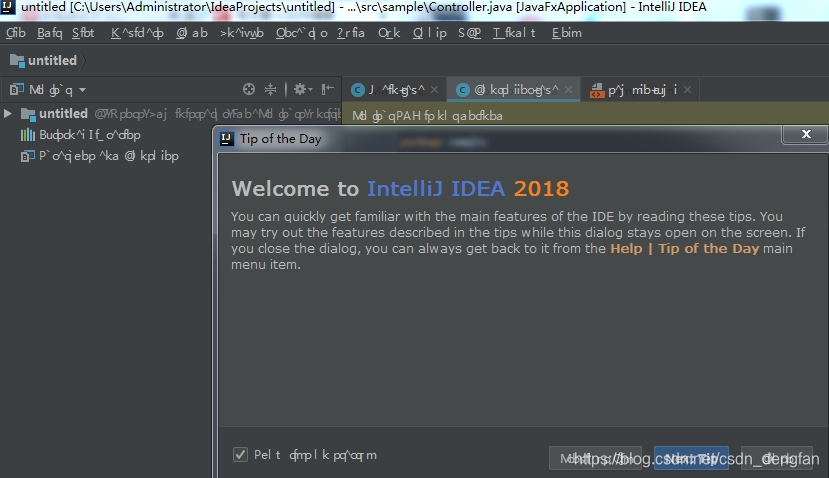Open the Analyze menu in menu bar
This screenshot has height=478, width=829.
tap(242, 33)
